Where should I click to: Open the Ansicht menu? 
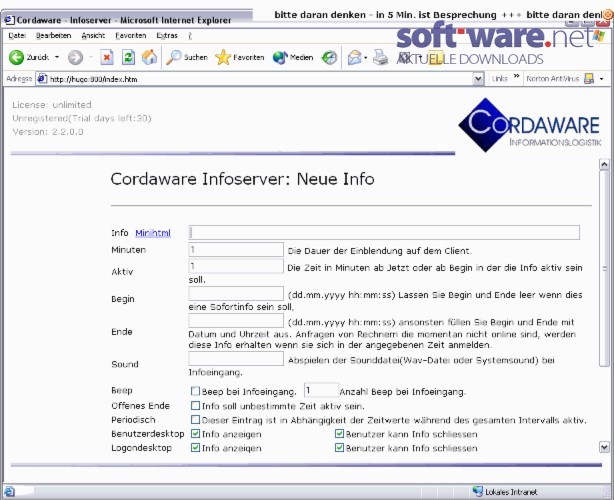click(x=93, y=36)
